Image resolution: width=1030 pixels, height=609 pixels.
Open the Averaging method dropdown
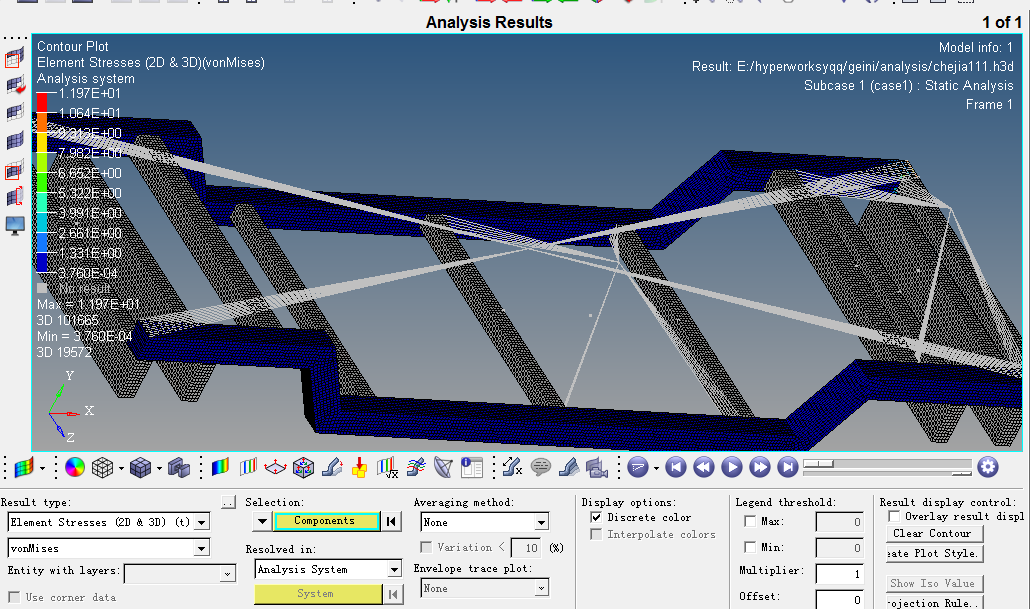pyautogui.click(x=541, y=522)
